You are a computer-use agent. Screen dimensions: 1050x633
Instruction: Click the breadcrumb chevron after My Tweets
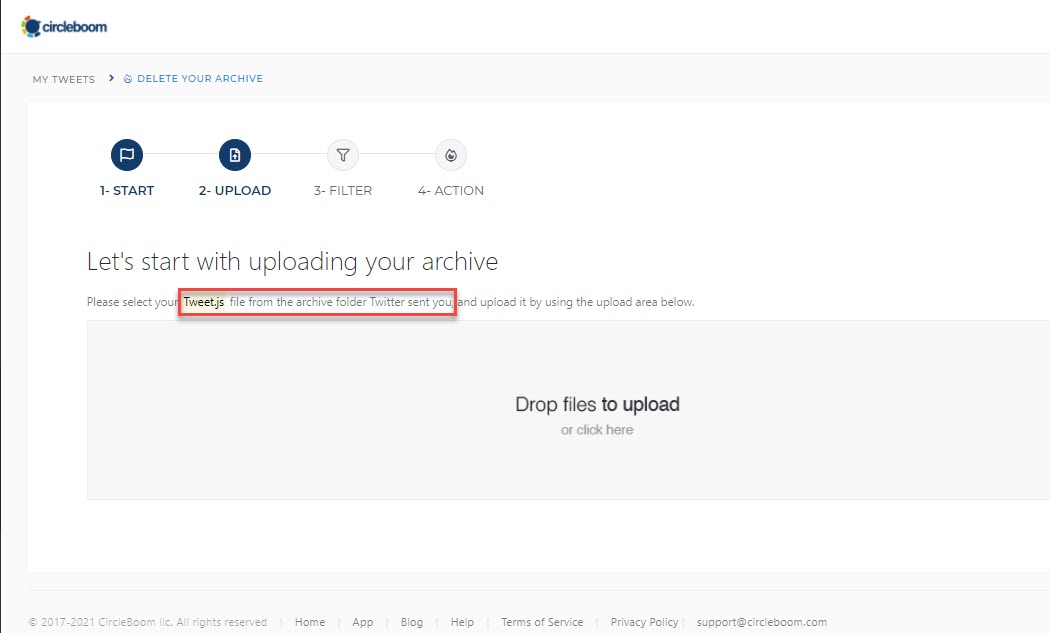111,78
